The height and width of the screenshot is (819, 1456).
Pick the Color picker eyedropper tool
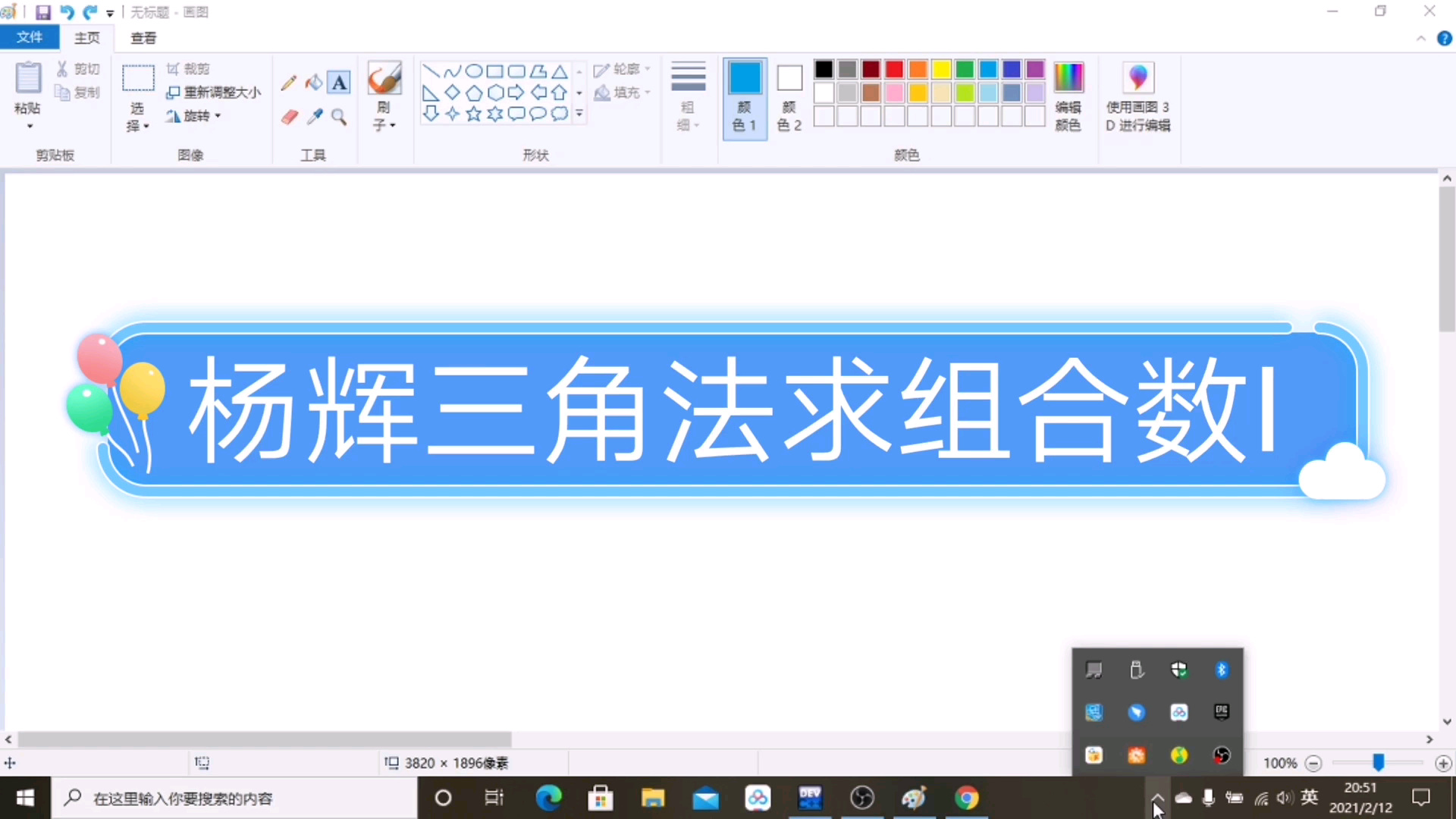point(315,117)
